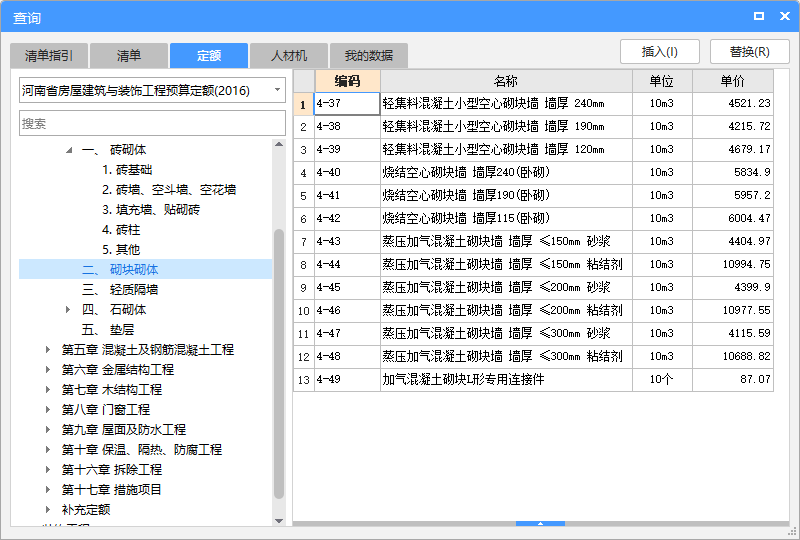The height and width of the screenshot is (540, 800).
Task: Select 2. 砖墙、空斗墙、空花墙 item
Action: 169,190
